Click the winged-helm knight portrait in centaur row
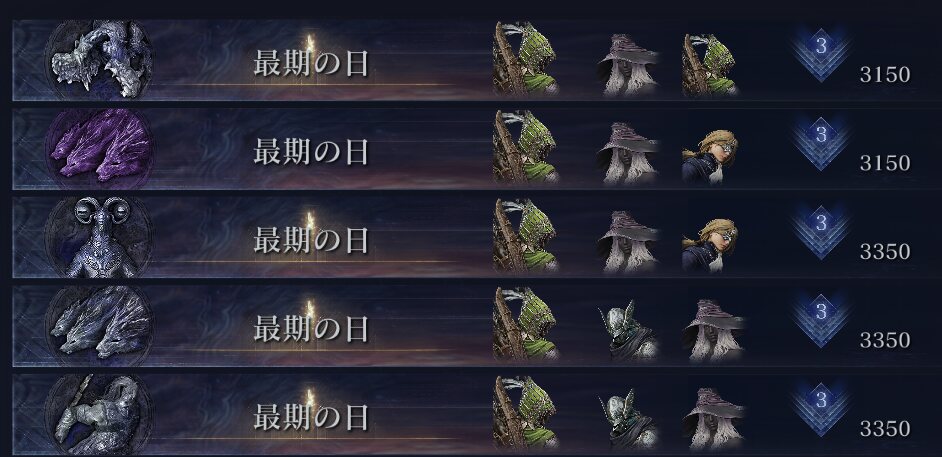The height and width of the screenshot is (457, 942). 628,419
